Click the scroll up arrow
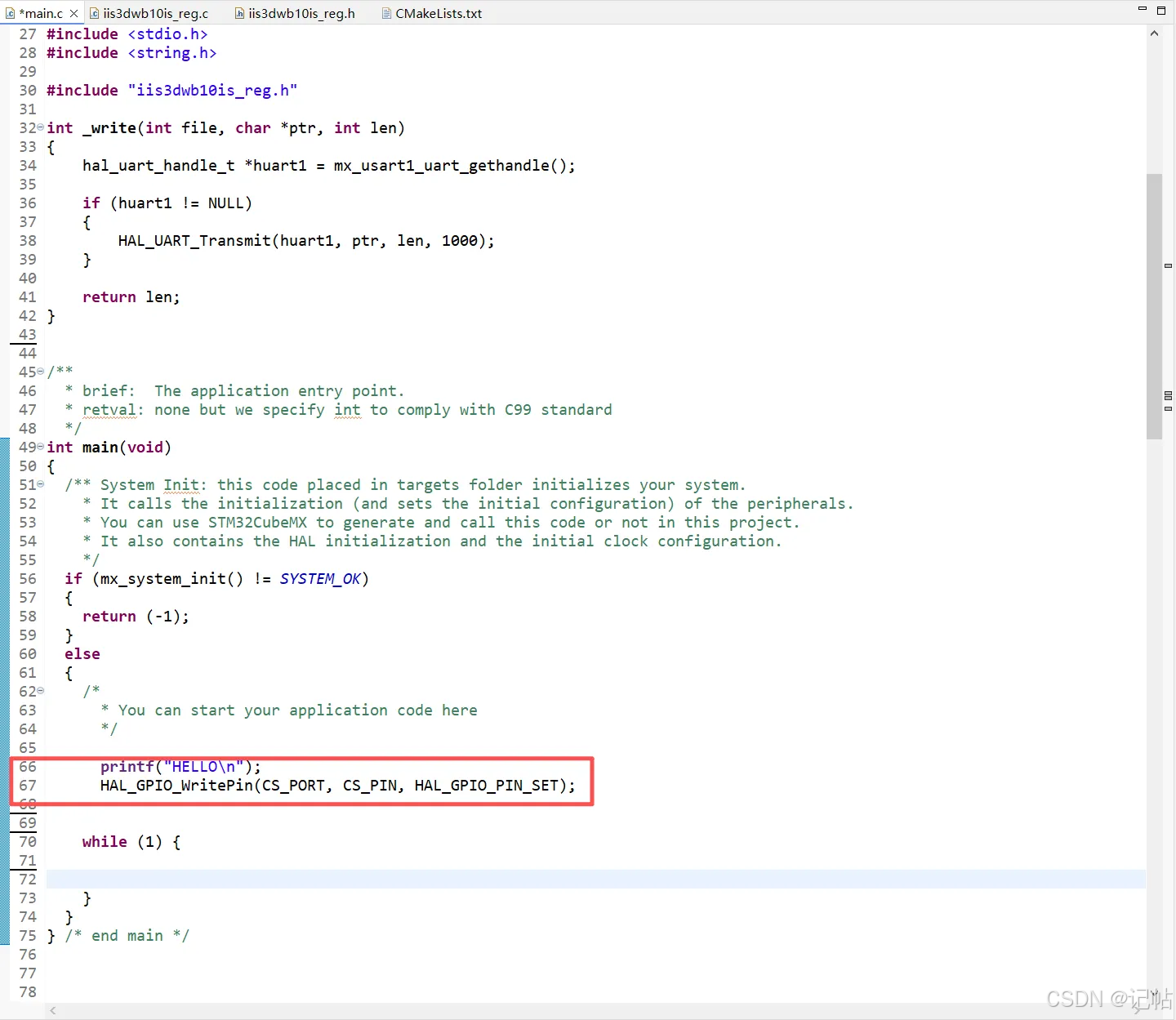The image size is (1176, 1020). click(1154, 33)
